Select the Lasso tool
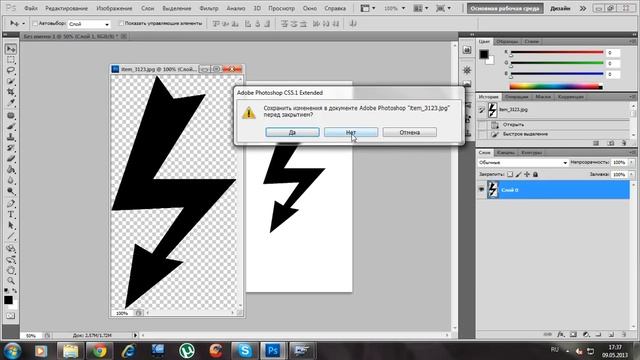The width and height of the screenshot is (640, 360). click(11, 70)
